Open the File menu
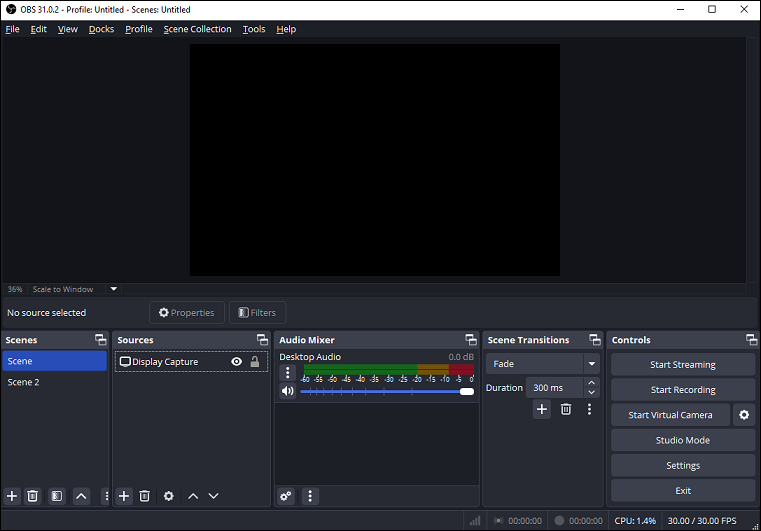The height and width of the screenshot is (531, 761). click(13, 29)
